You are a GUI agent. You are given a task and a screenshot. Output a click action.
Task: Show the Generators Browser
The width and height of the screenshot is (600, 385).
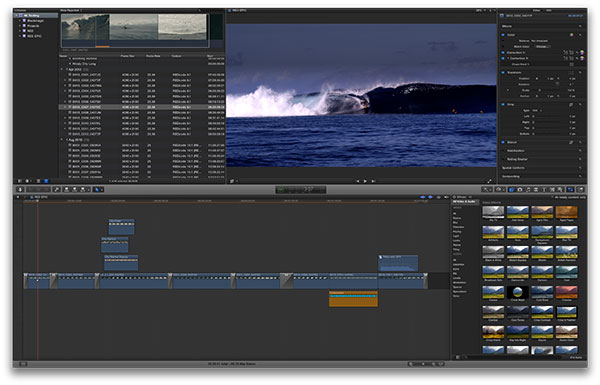coord(552,189)
